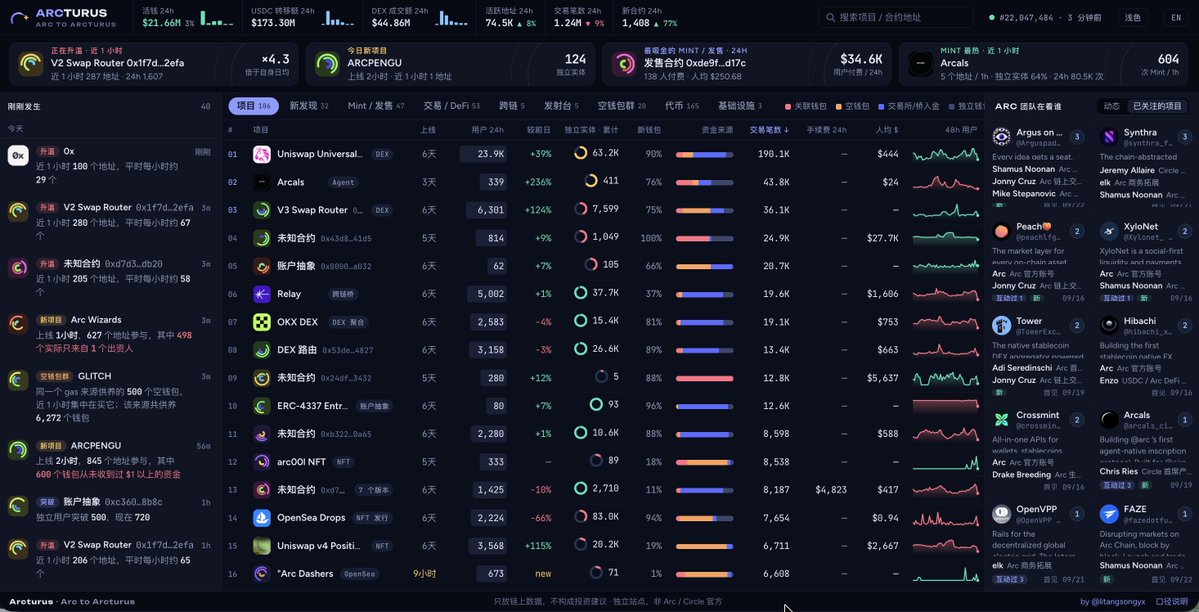Click the Uniswap Universal funding-source bar

704,155
